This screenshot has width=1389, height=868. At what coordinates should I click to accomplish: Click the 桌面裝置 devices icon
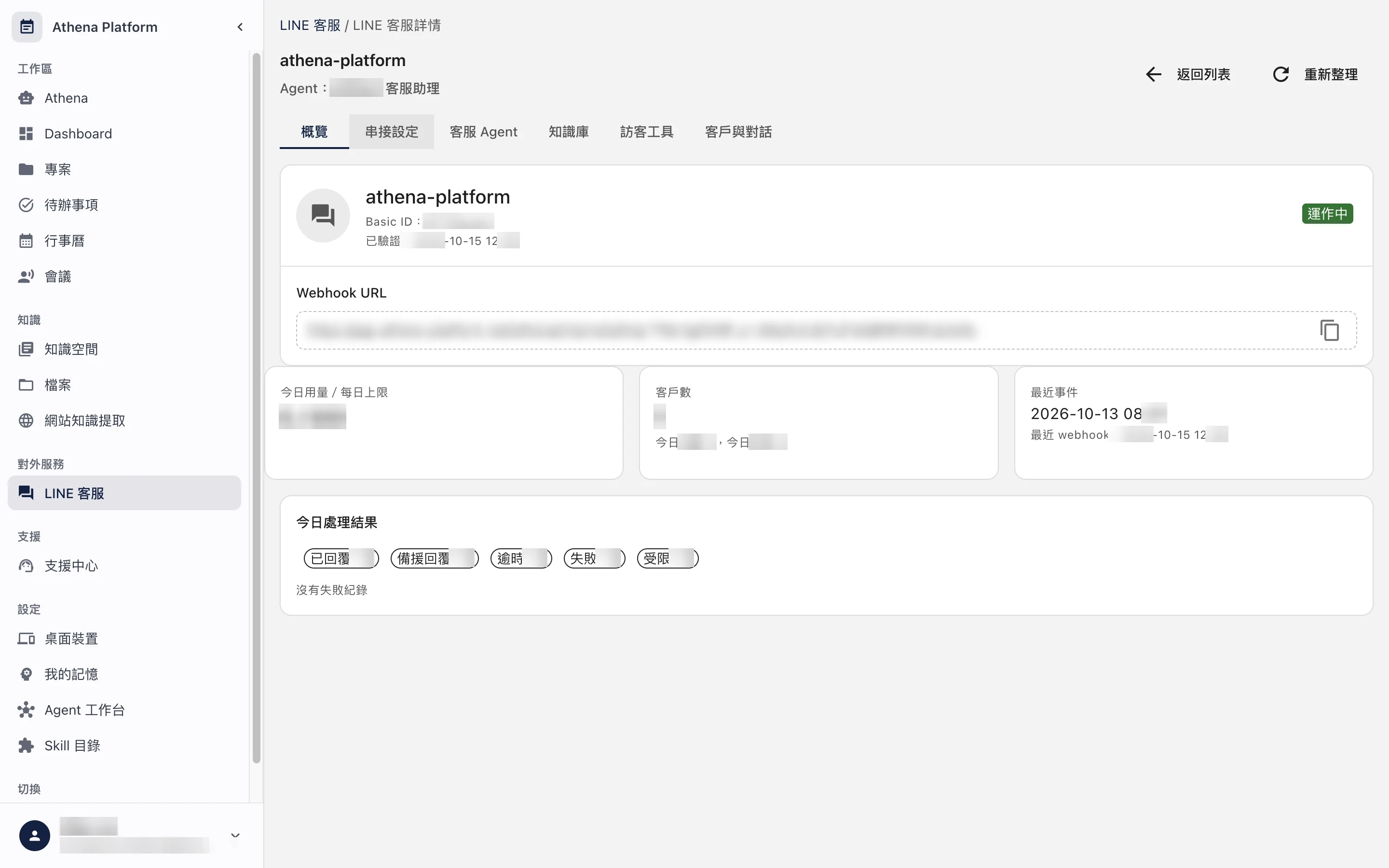pos(26,638)
